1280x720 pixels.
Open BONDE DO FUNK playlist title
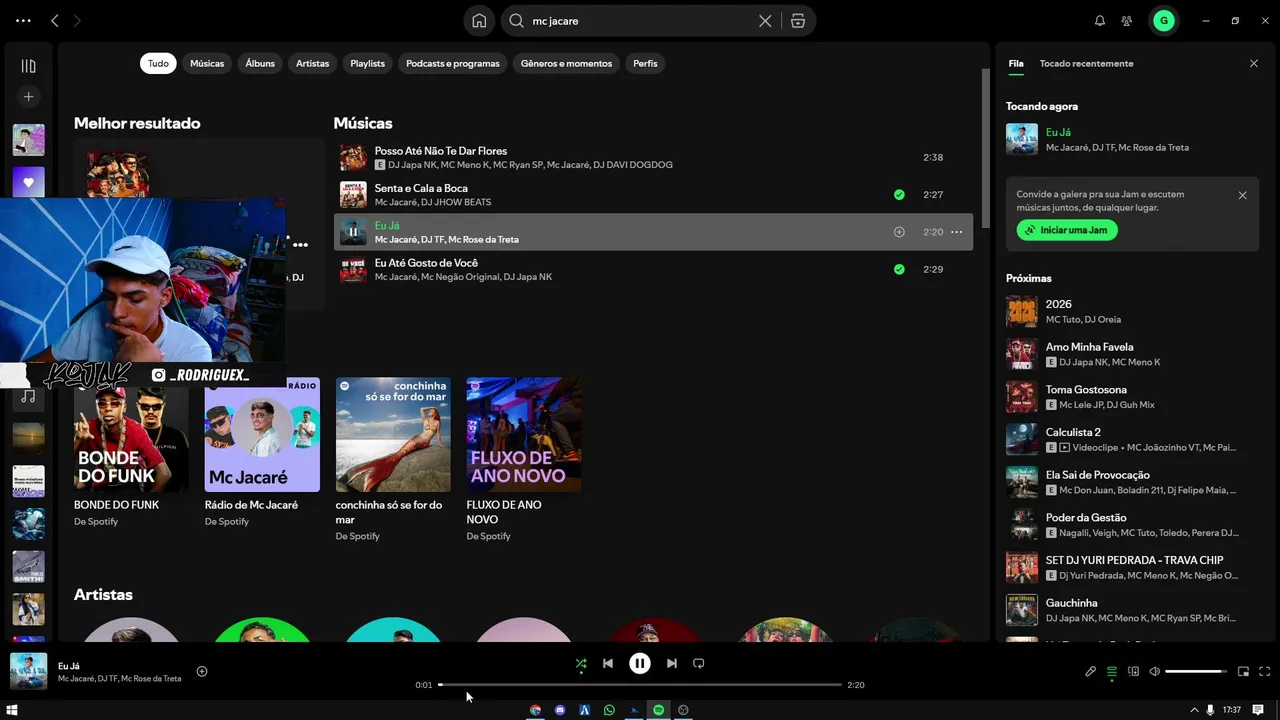point(116,505)
